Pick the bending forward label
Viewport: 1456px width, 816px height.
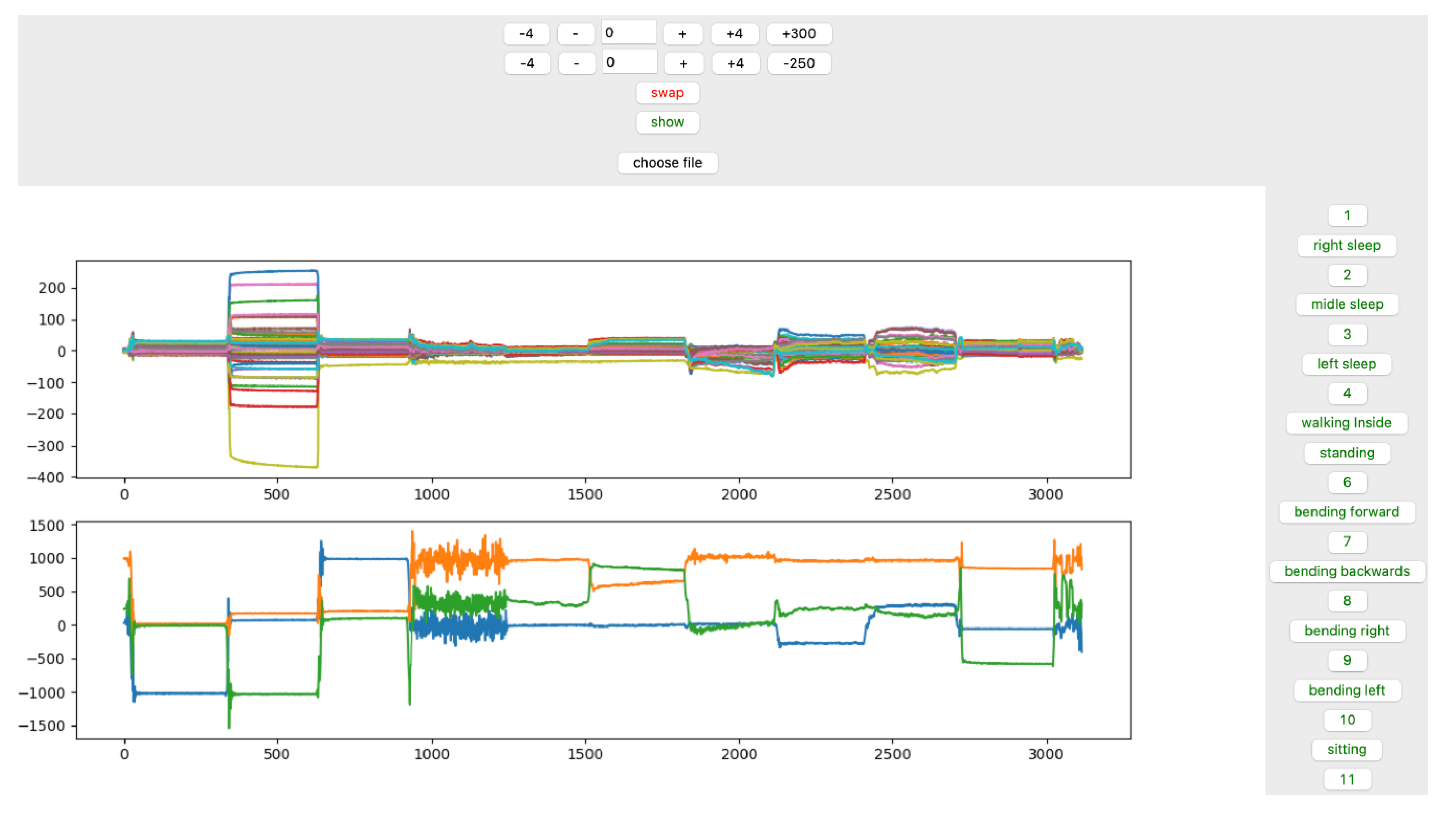[x=1346, y=512]
